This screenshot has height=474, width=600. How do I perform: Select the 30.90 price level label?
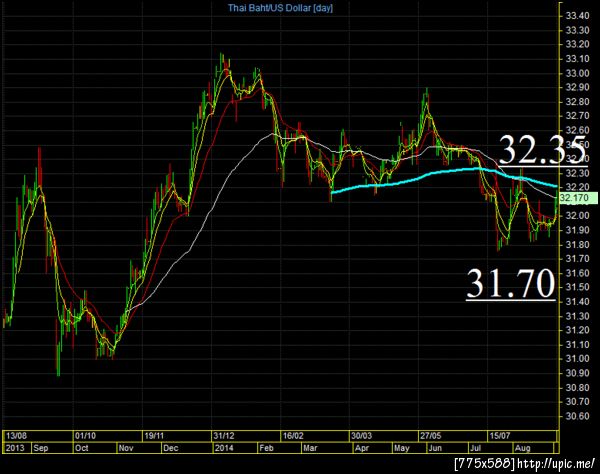[x=577, y=373]
